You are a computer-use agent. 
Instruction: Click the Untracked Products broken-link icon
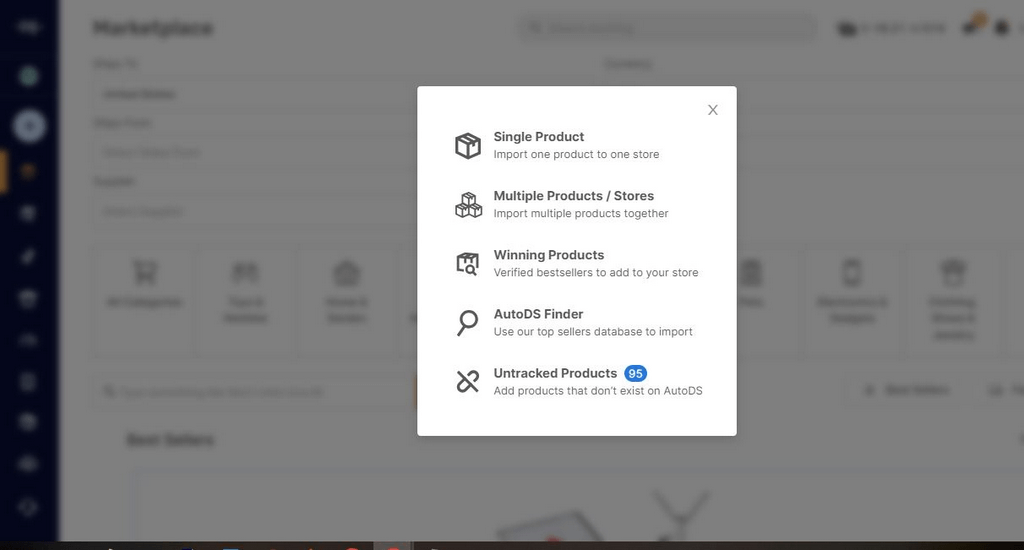(467, 381)
